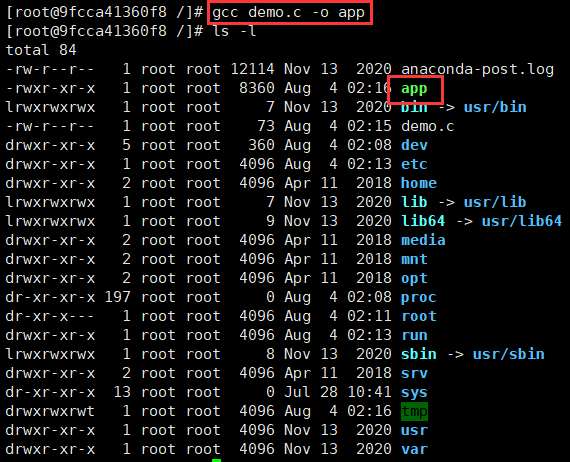The image size is (570, 462).
Task: Click the green terminal cursor block
Action: pyautogui.click(x=217, y=460)
